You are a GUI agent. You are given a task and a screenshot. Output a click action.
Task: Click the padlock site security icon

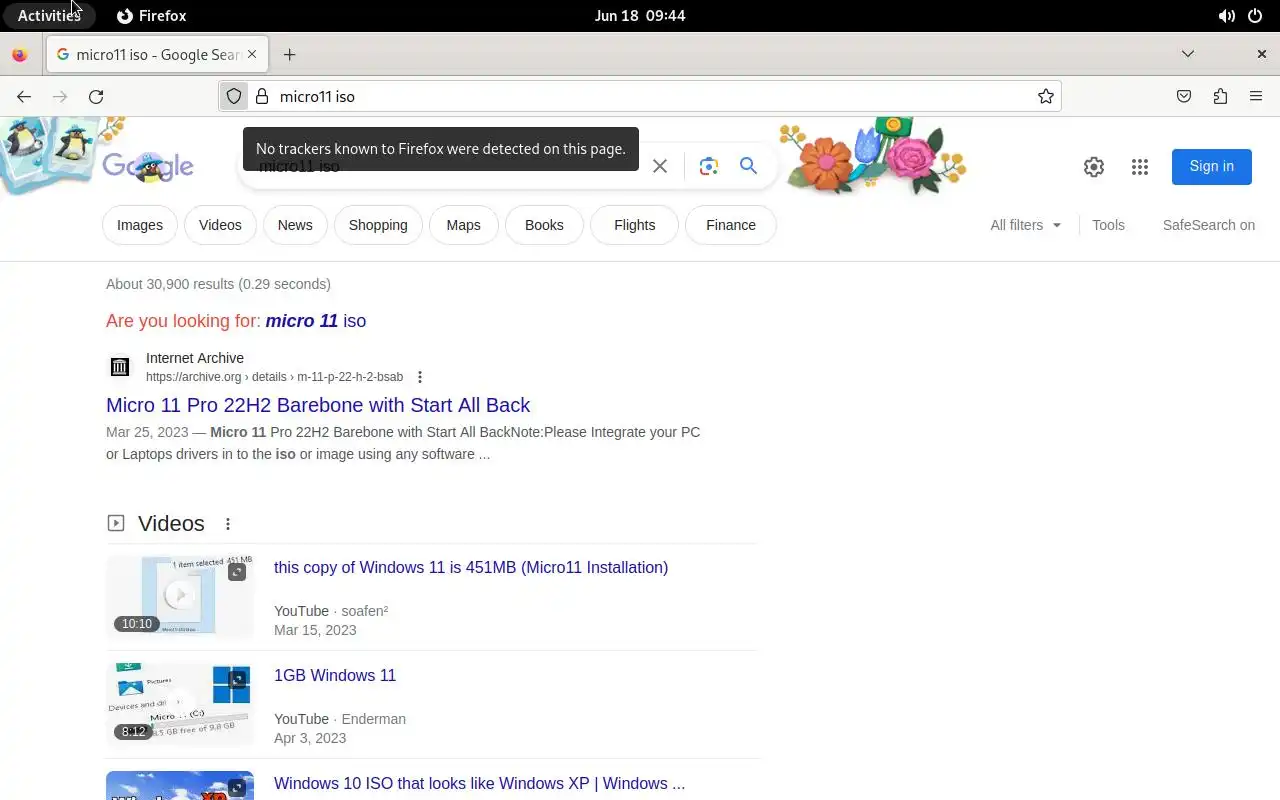(262, 96)
